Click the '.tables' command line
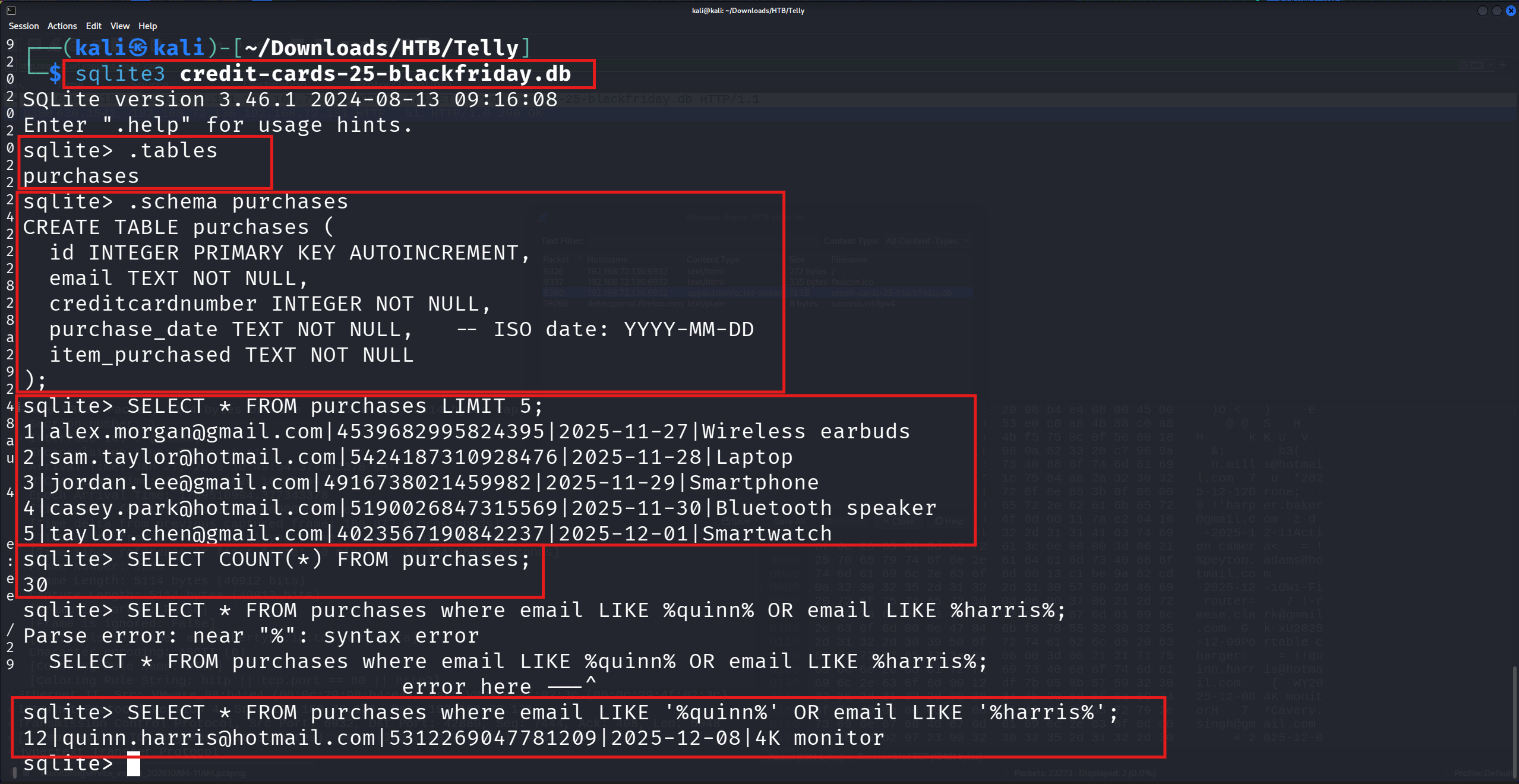 [x=121, y=150]
